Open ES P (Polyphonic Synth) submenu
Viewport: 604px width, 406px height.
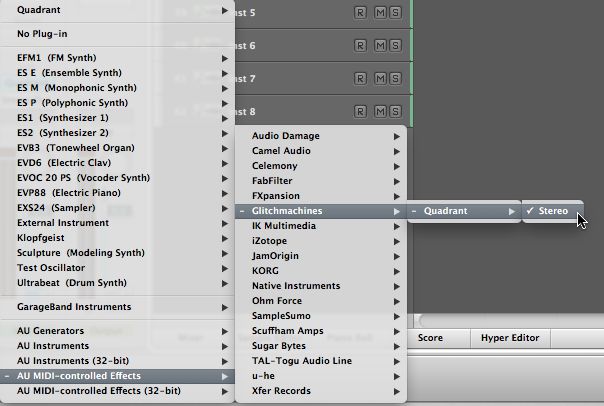pos(117,103)
